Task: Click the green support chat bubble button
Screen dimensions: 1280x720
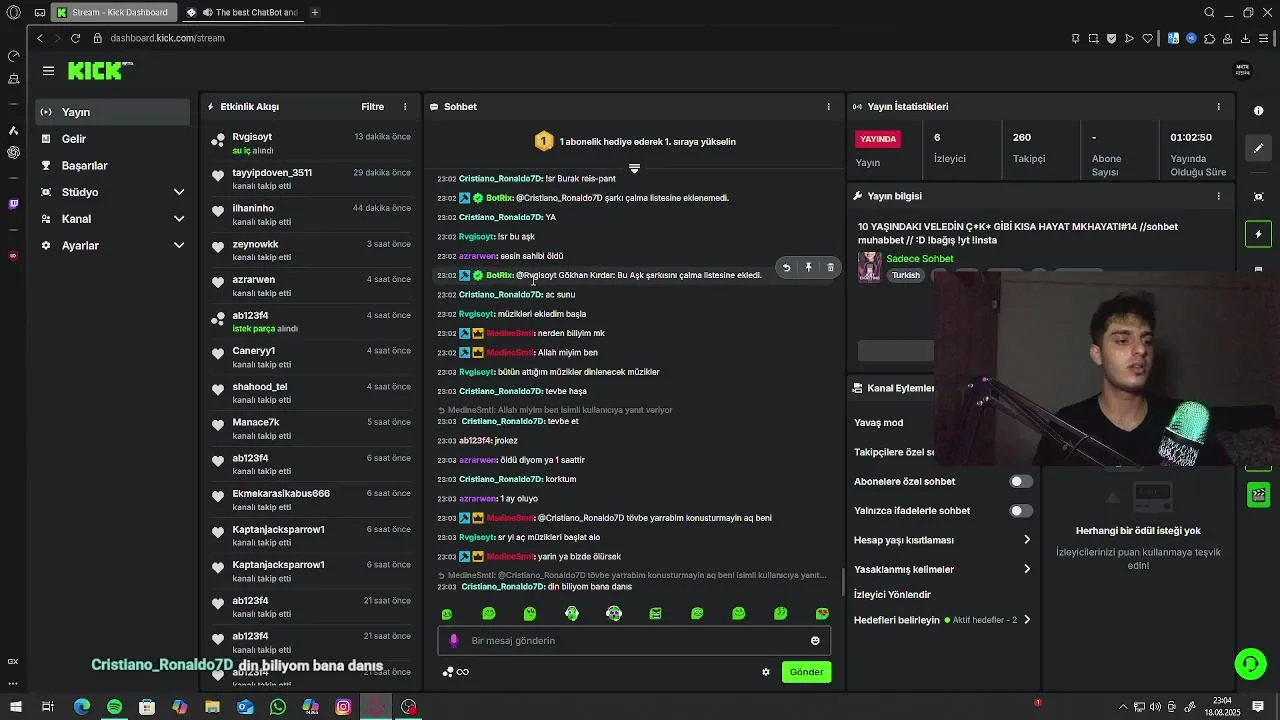Action: [x=1250, y=663]
